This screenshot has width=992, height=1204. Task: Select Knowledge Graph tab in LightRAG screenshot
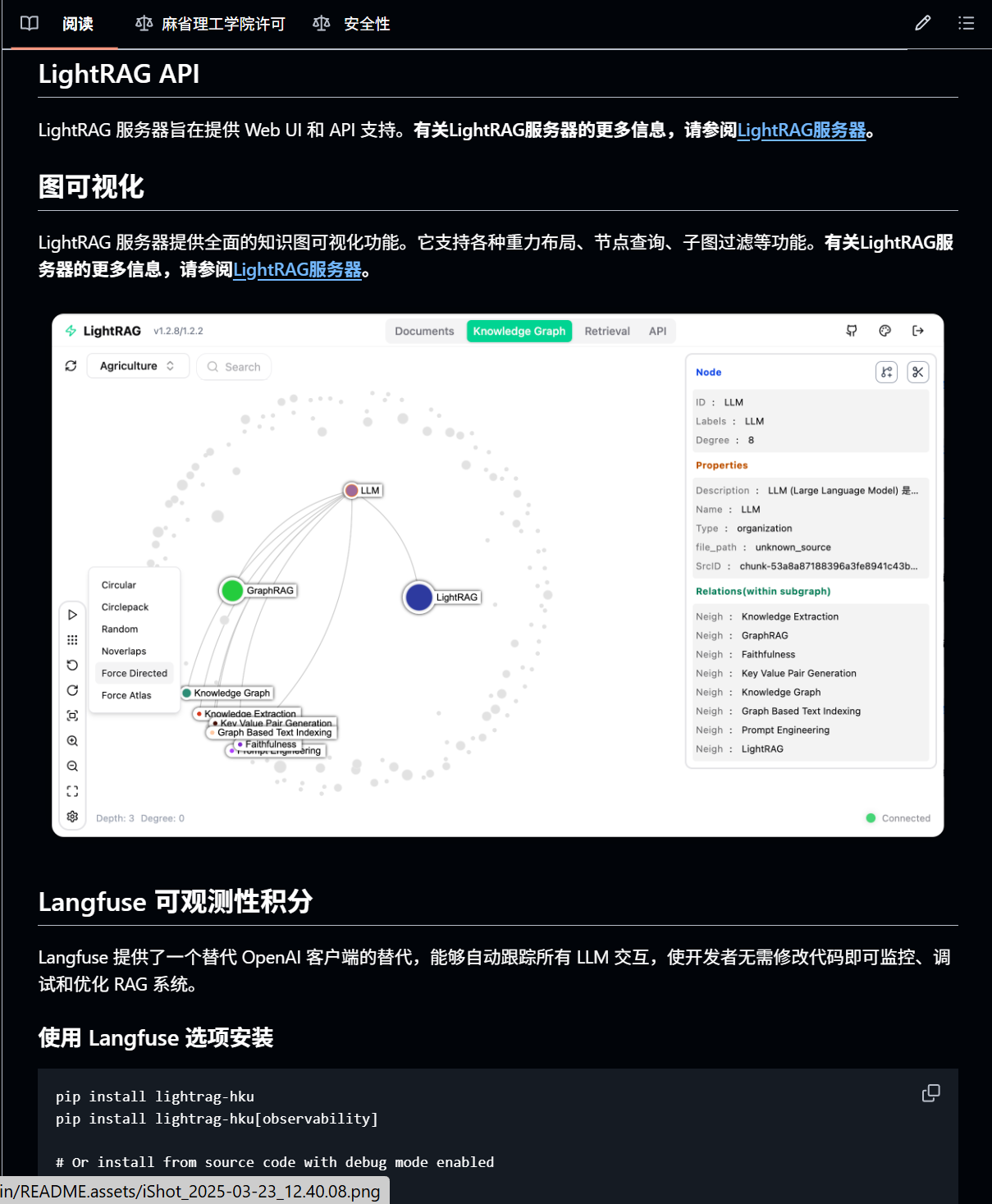(519, 332)
